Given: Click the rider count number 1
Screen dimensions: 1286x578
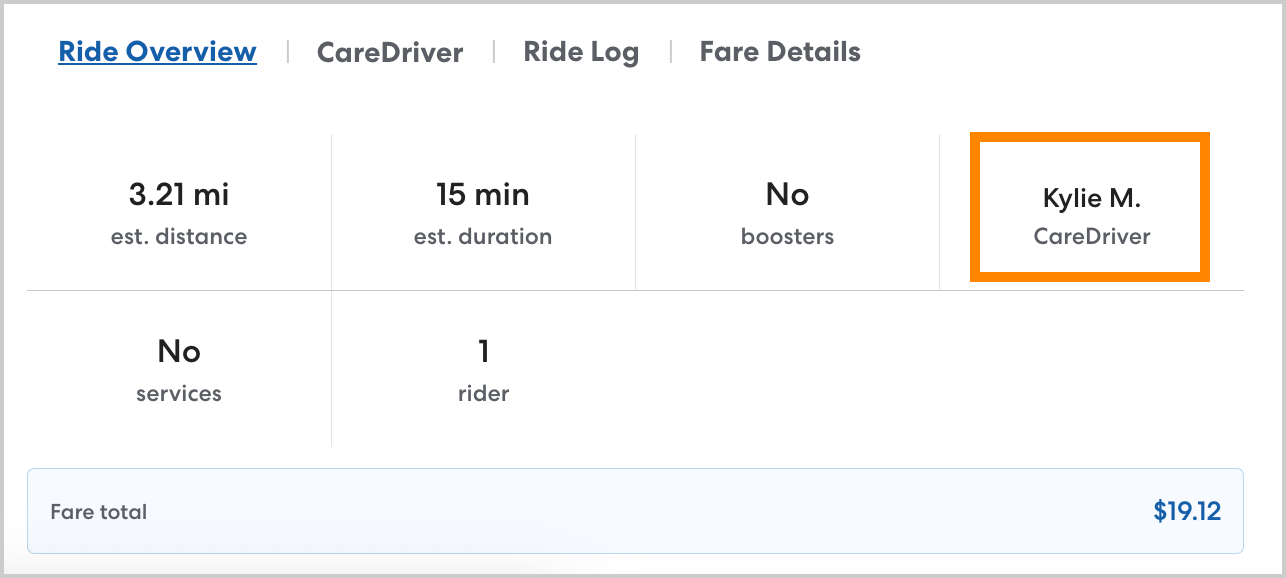Looking at the screenshot, I should click(x=483, y=351).
